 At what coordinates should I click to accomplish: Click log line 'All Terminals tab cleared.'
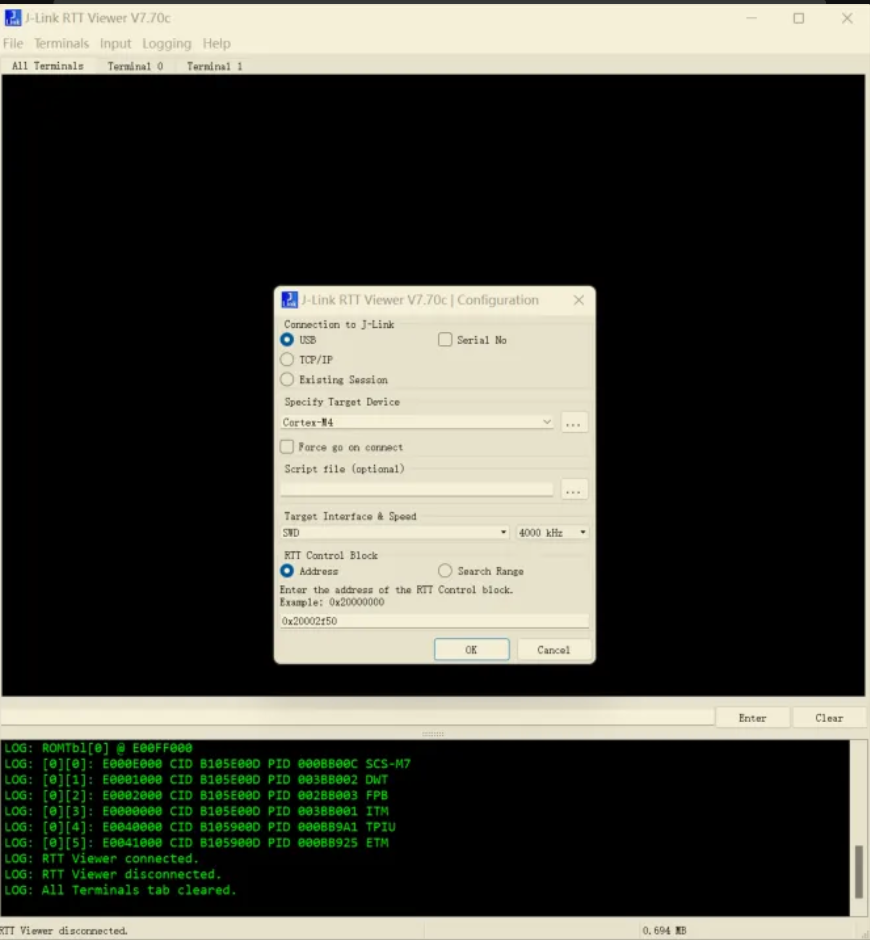pos(120,890)
